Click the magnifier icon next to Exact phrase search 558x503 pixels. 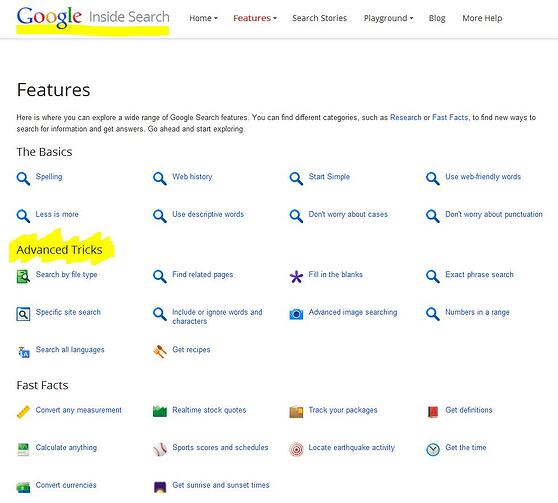pyautogui.click(x=433, y=276)
